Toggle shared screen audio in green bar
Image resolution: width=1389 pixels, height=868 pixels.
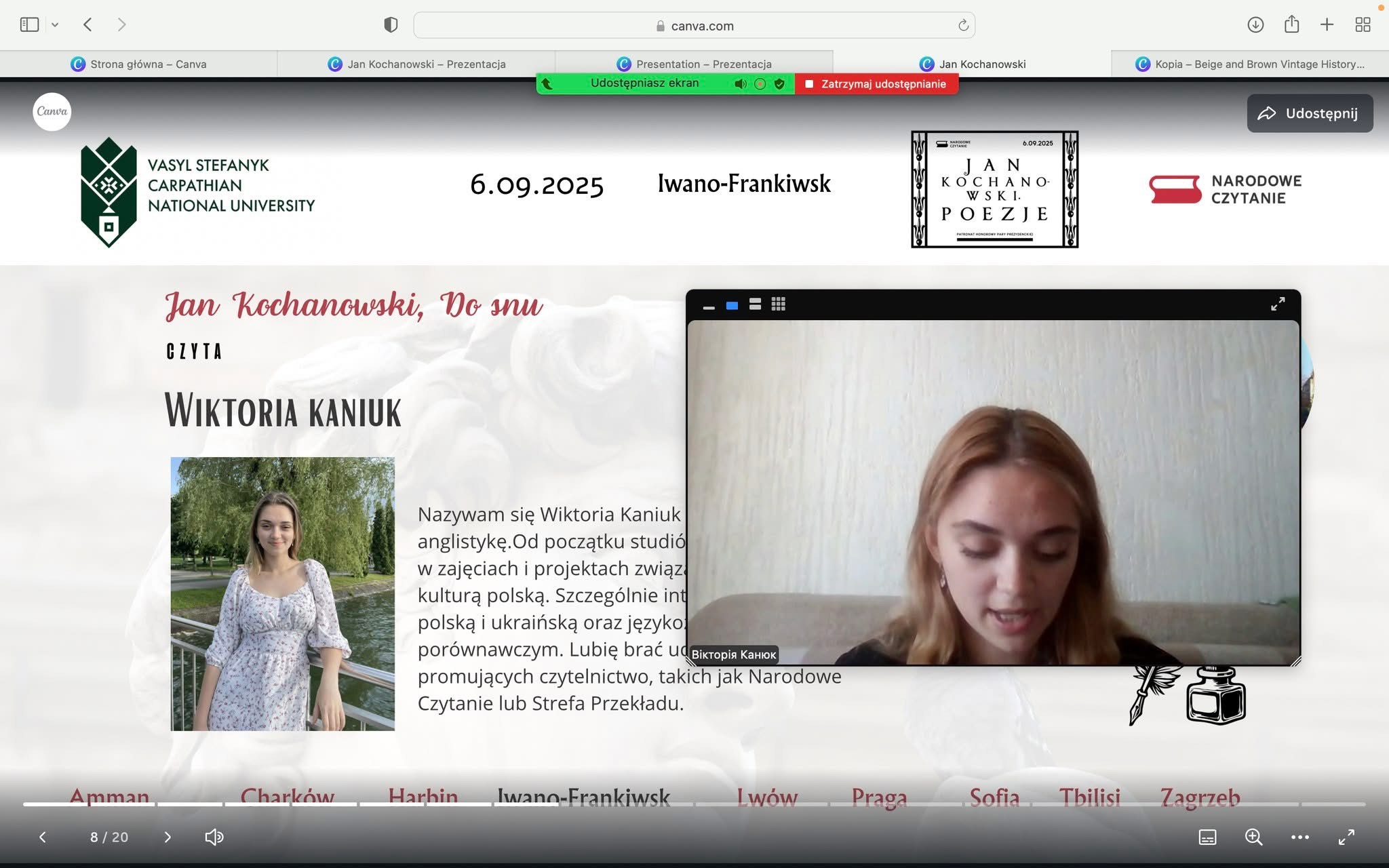click(x=740, y=84)
